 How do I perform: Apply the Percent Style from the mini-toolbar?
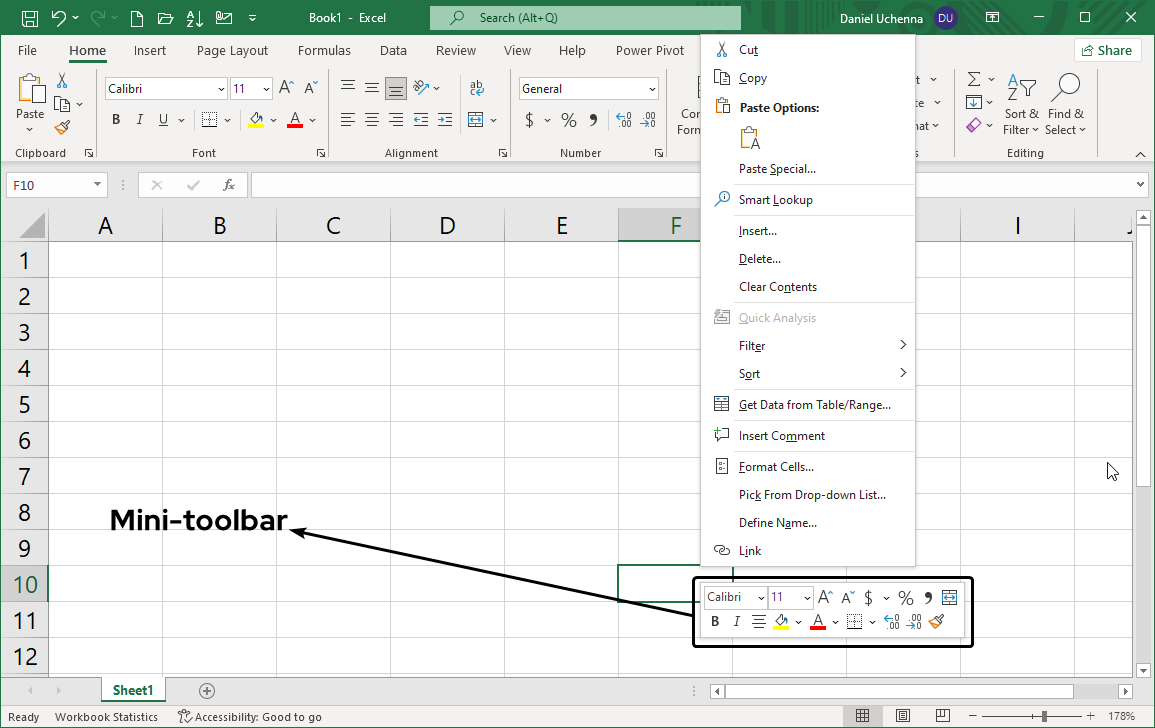(x=905, y=597)
